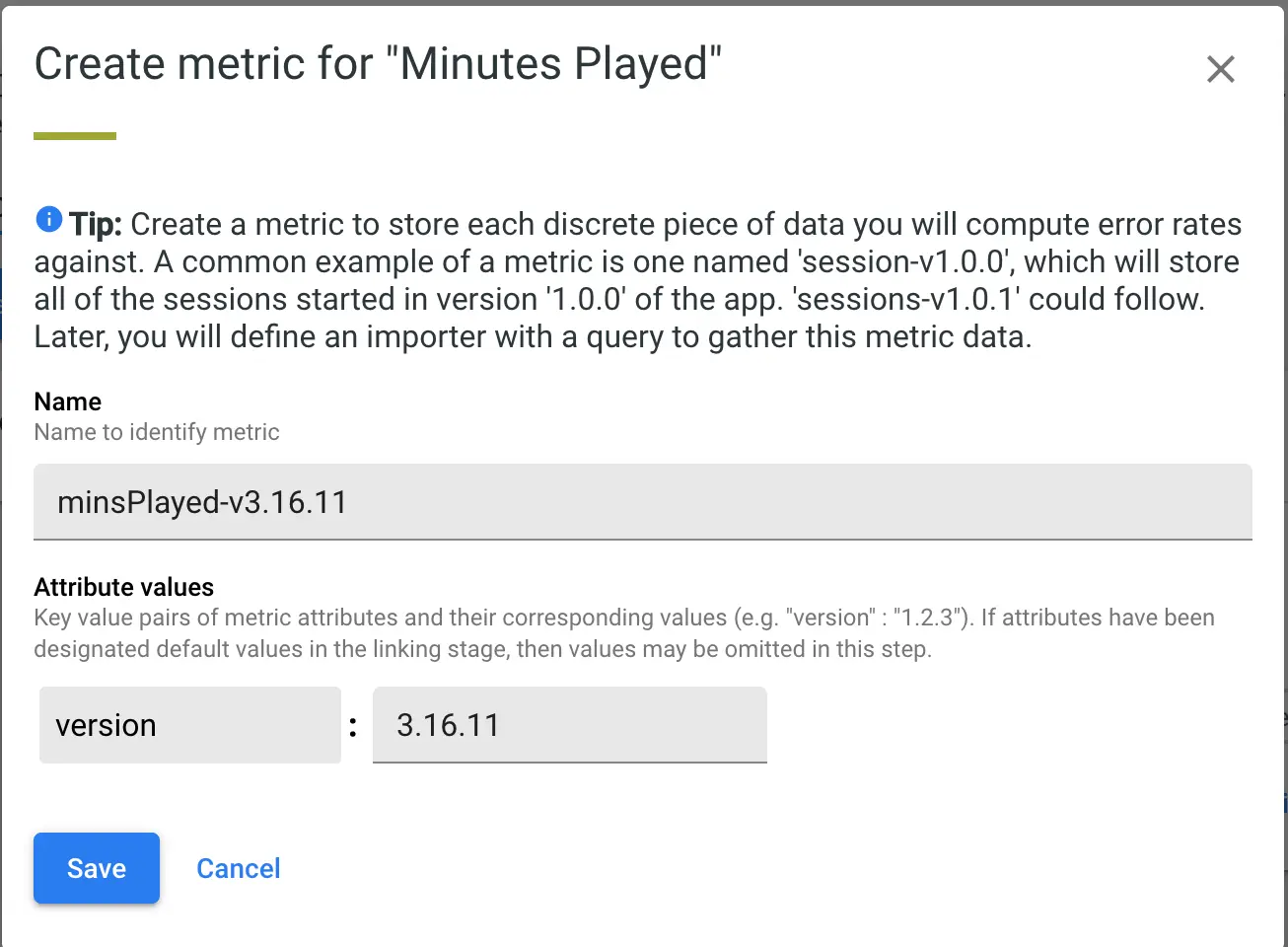Click the 'Attribute values' heading

tap(123, 587)
